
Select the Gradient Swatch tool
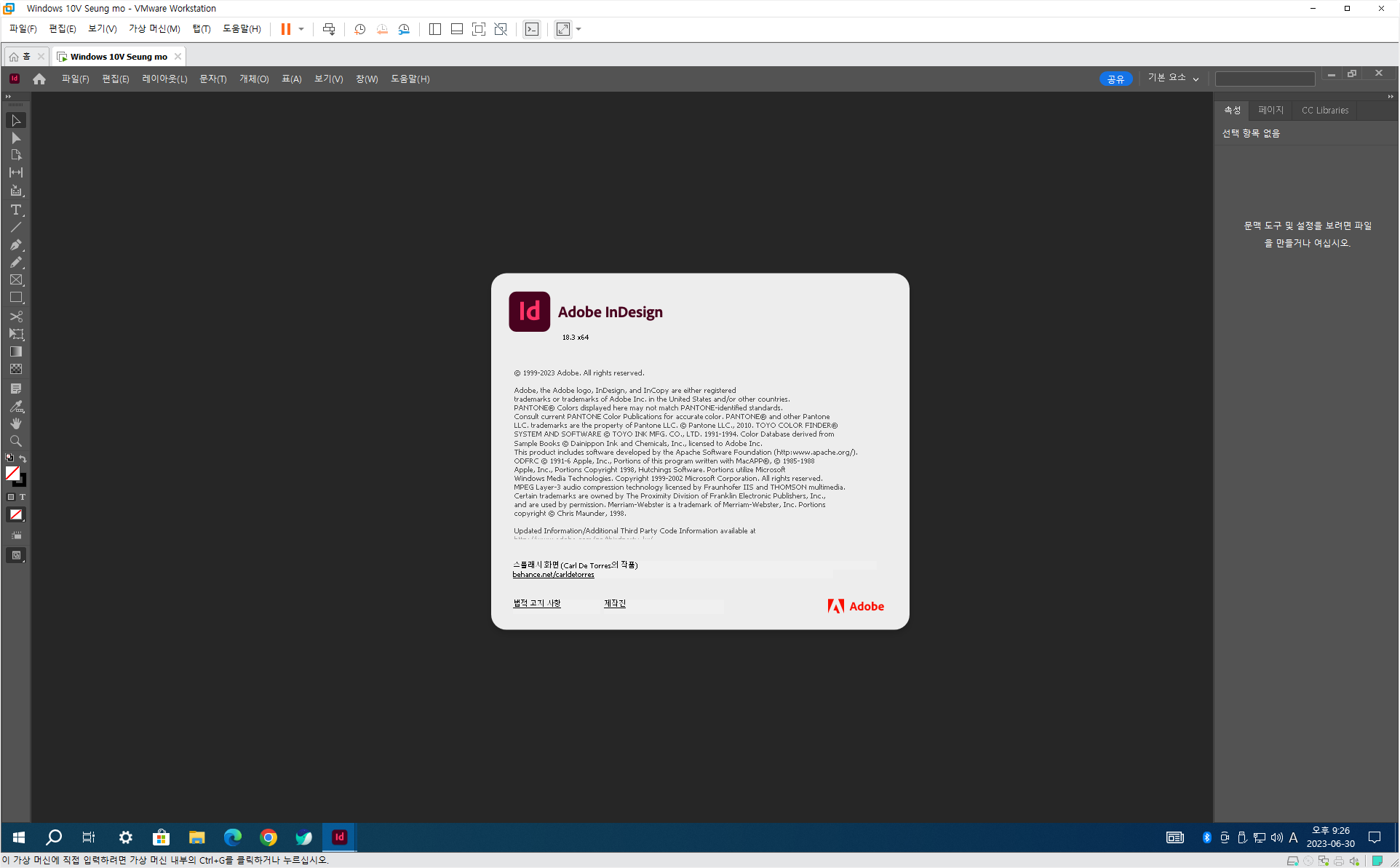[16, 352]
